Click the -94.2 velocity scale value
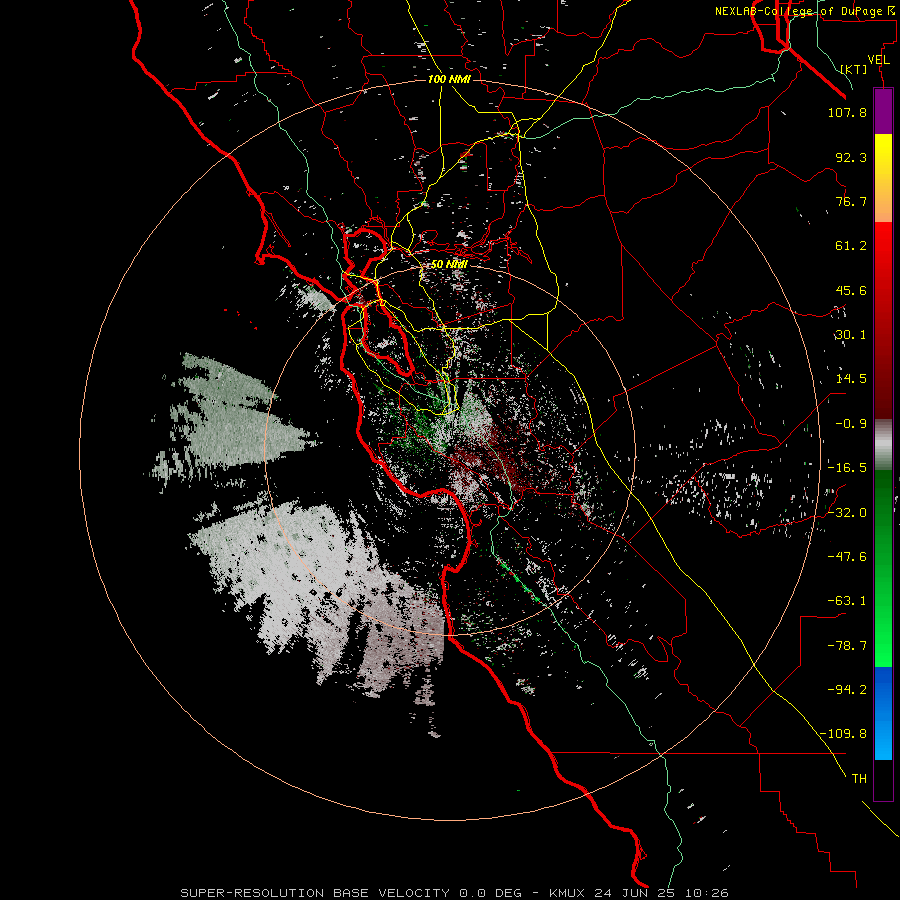This screenshot has height=900, width=900. click(x=847, y=689)
